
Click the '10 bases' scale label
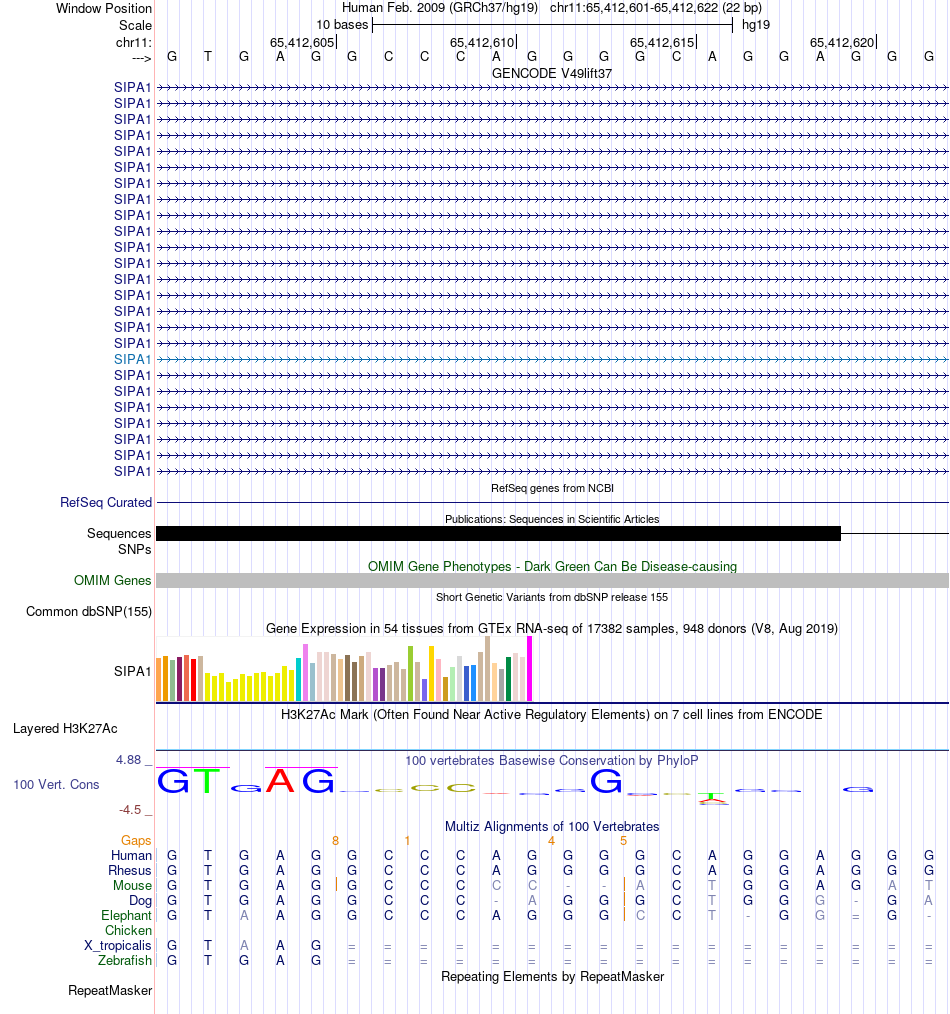coord(342,25)
